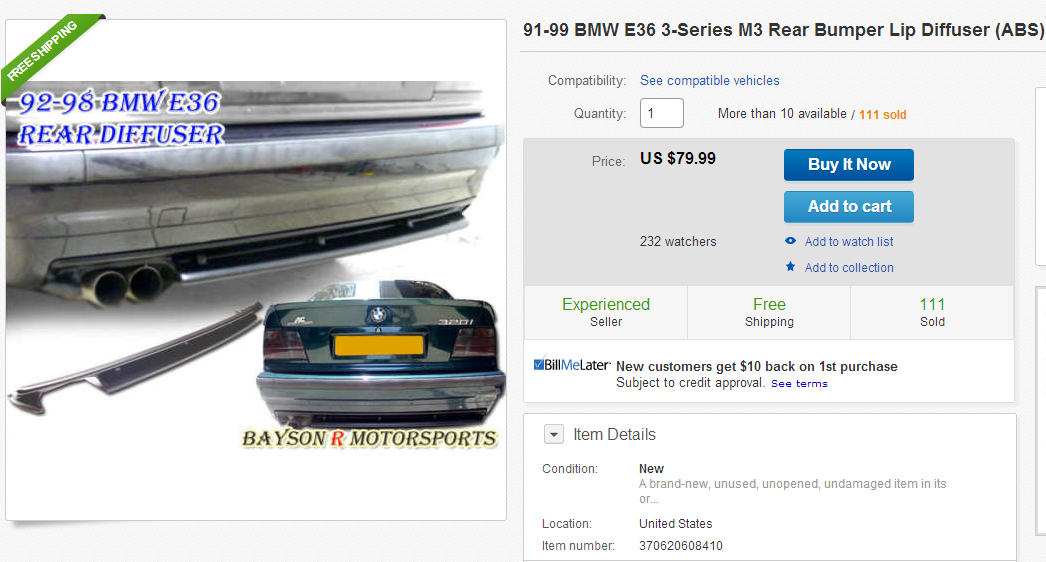1046x562 pixels.
Task: Click the BillMeLater logo
Action: pyautogui.click(x=572, y=364)
